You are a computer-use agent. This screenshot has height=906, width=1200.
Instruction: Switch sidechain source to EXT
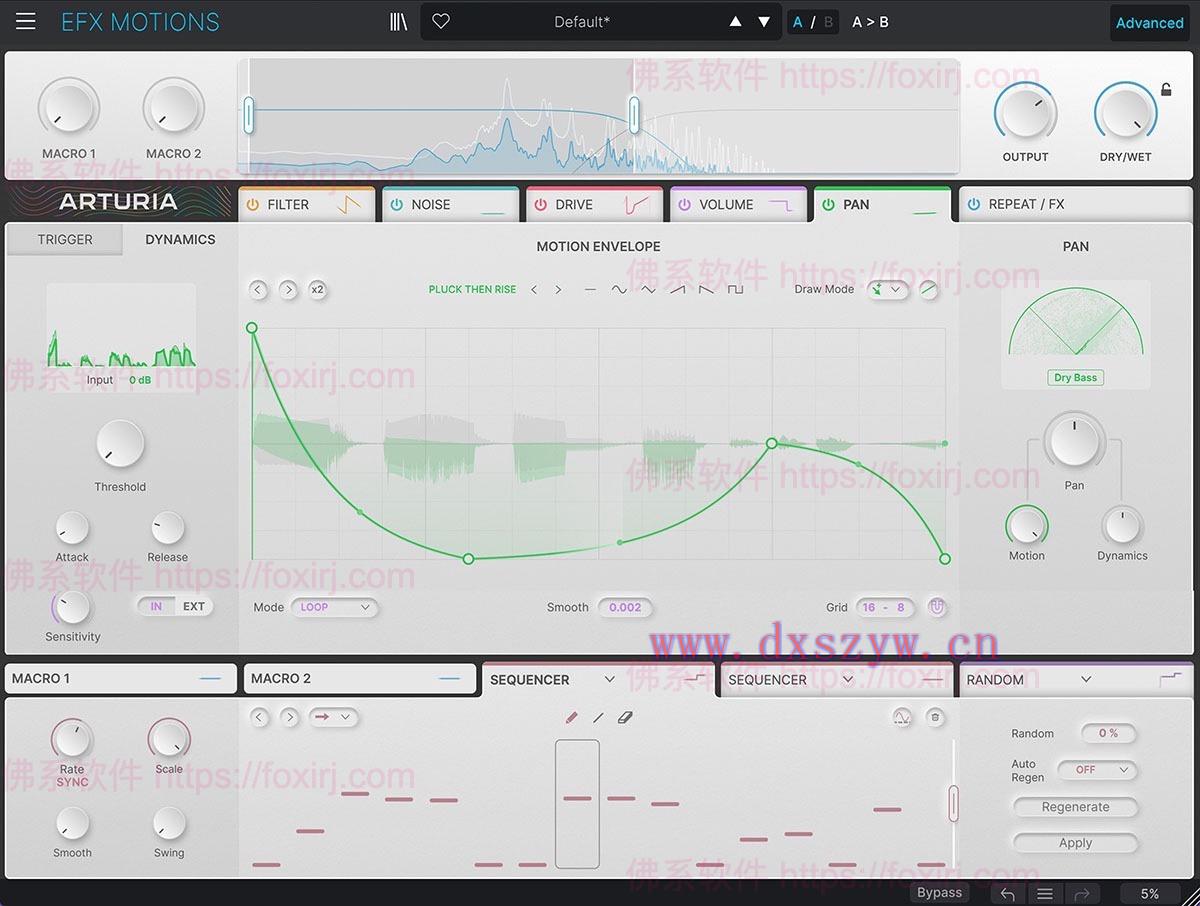pos(194,606)
